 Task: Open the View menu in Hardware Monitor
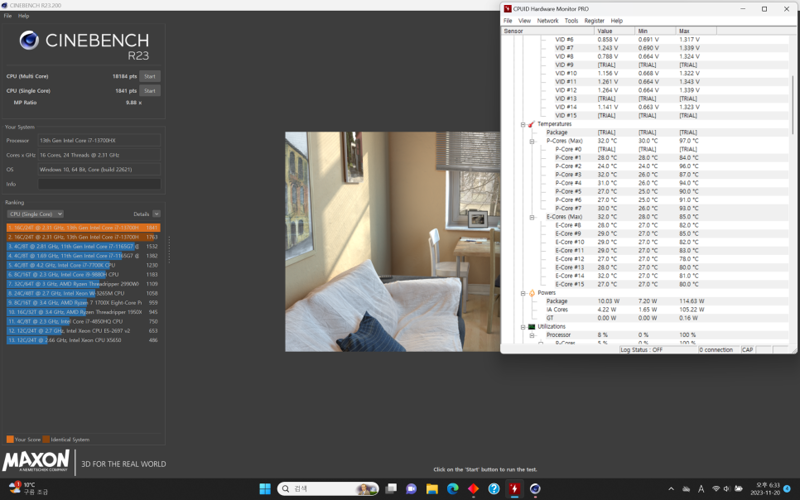(524, 21)
